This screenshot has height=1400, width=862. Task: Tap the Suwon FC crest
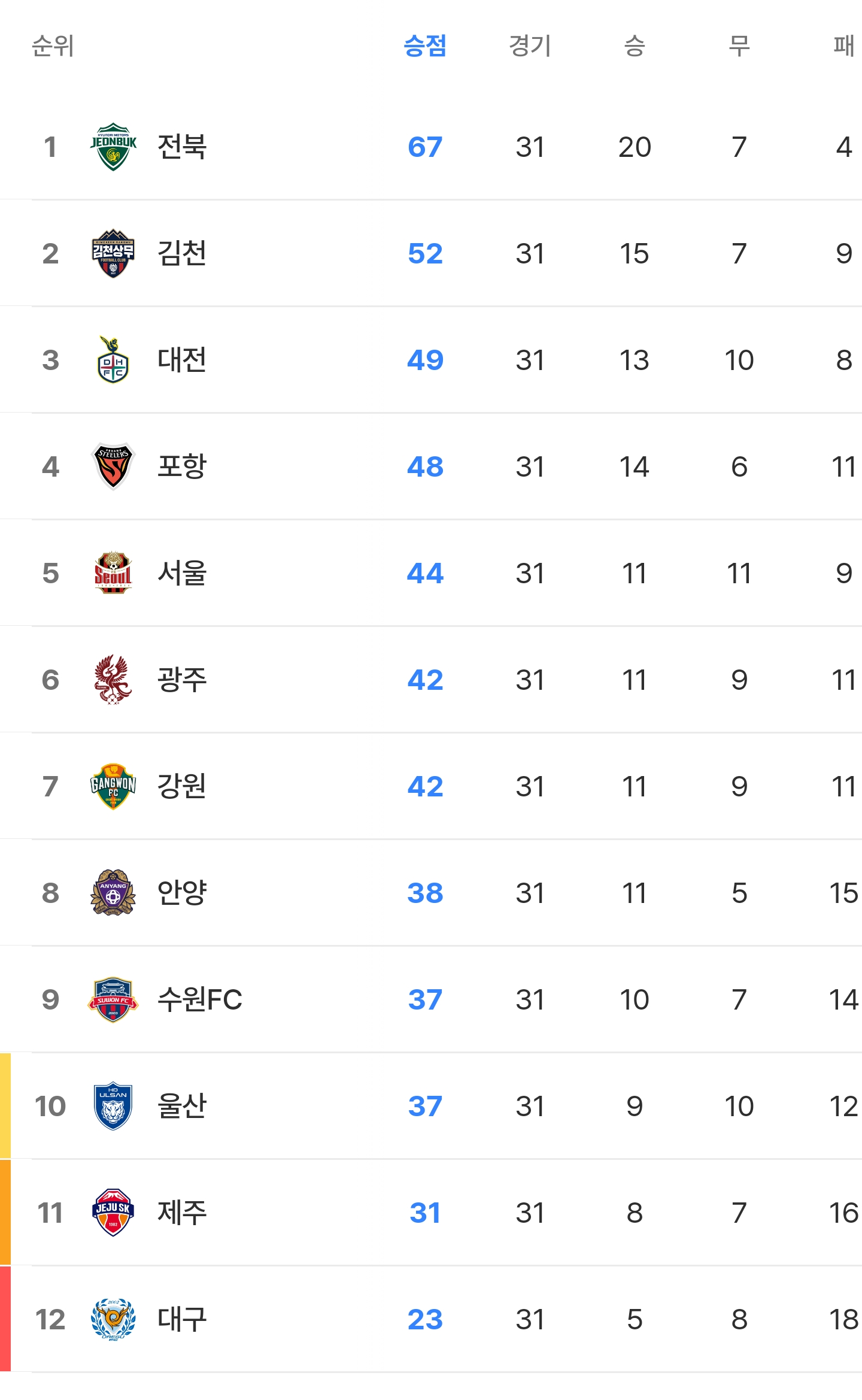113,999
